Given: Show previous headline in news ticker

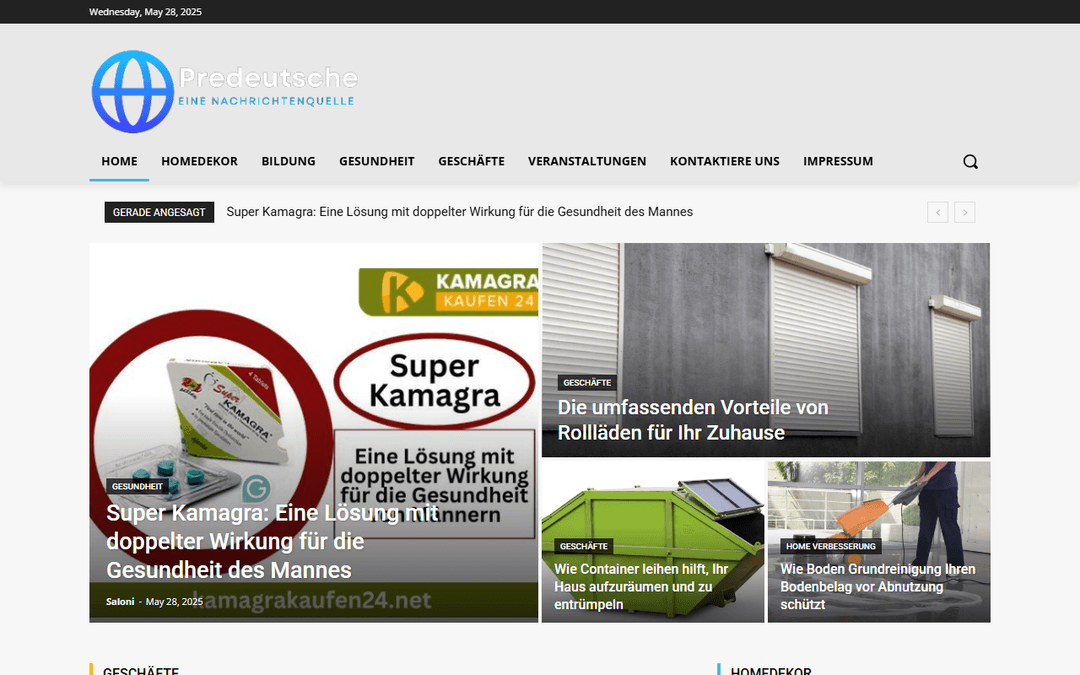Looking at the screenshot, I should click(937, 212).
